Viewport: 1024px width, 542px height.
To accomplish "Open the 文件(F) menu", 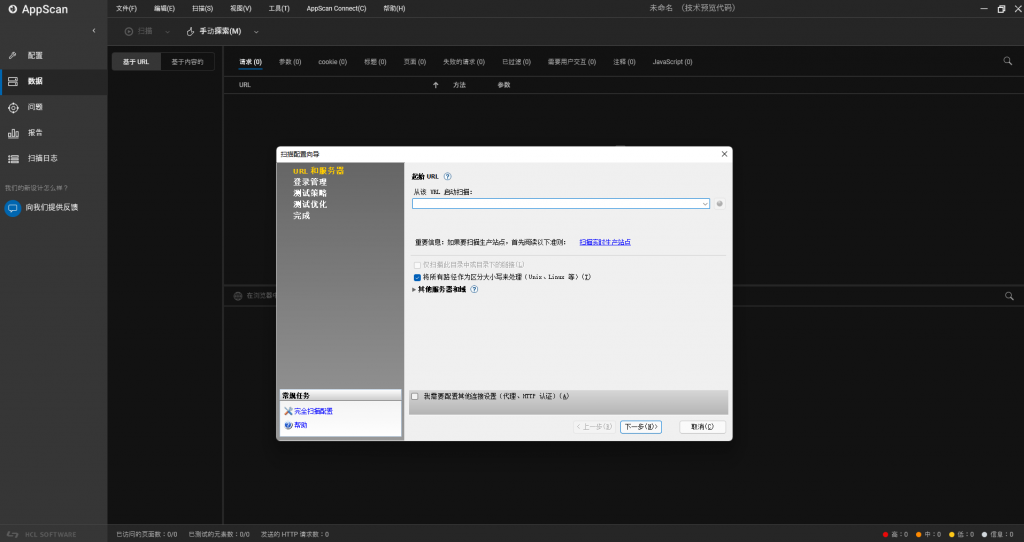I will tap(126, 8).
